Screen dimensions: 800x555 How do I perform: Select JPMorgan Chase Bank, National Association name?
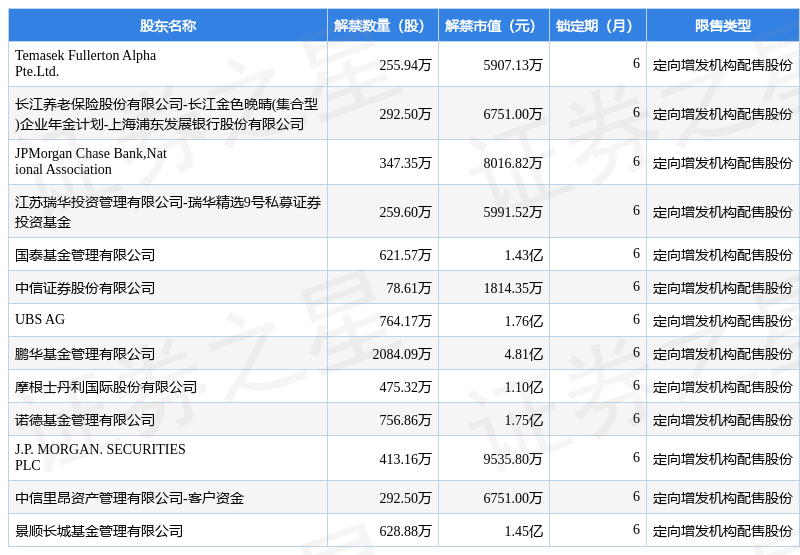click(x=91, y=161)
